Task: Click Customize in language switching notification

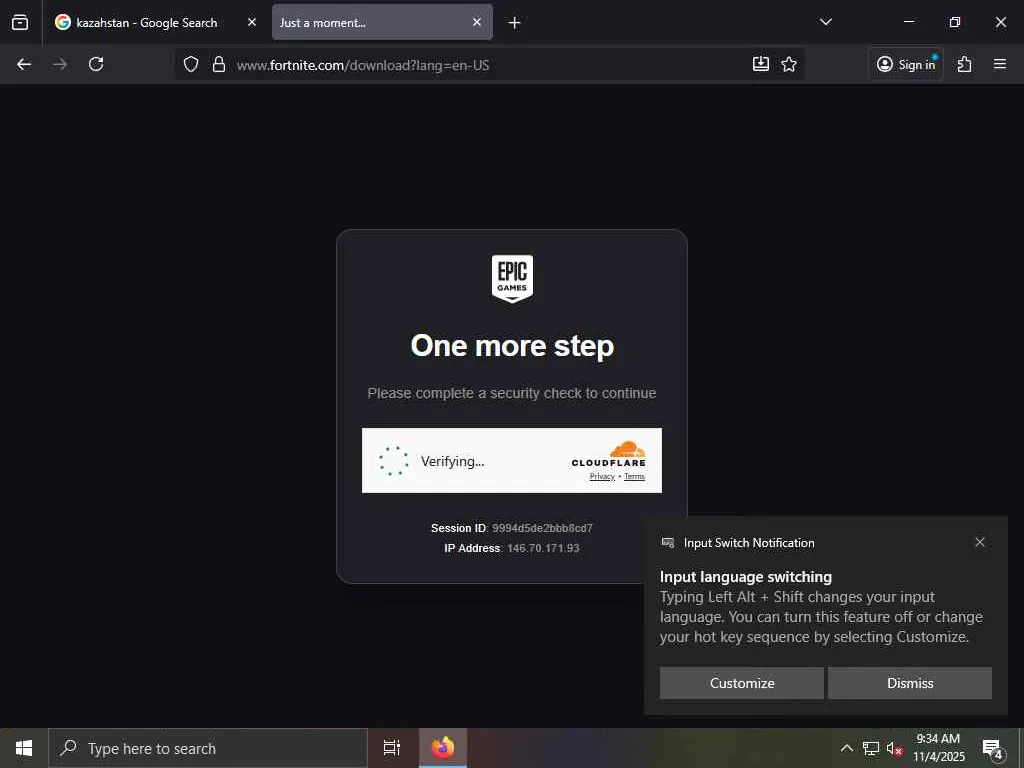Action: coord(742,683)
